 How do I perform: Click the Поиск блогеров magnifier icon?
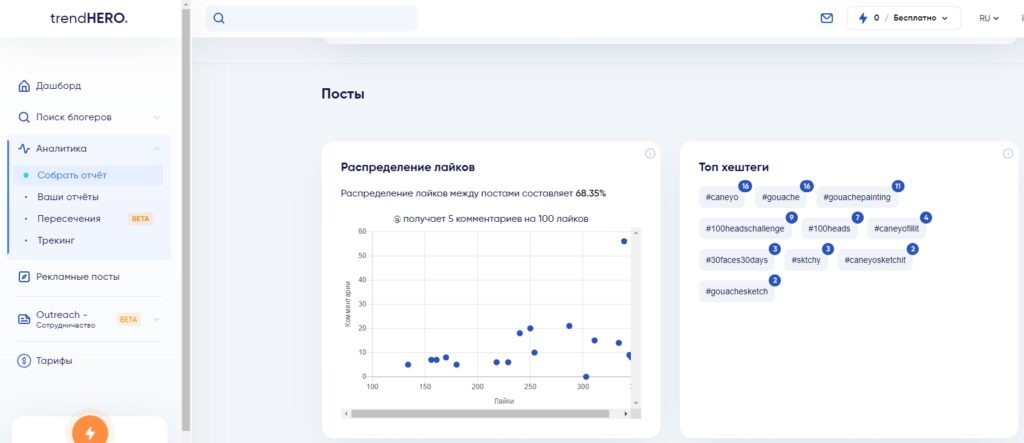coord(24,117)
